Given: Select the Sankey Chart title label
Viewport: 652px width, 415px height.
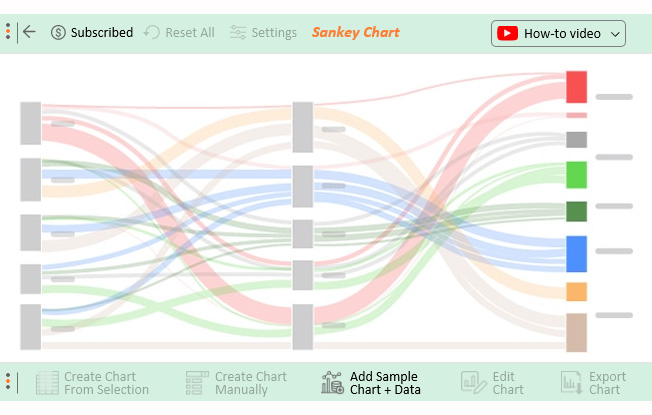Looking at the screenshot, I should 356,32.
